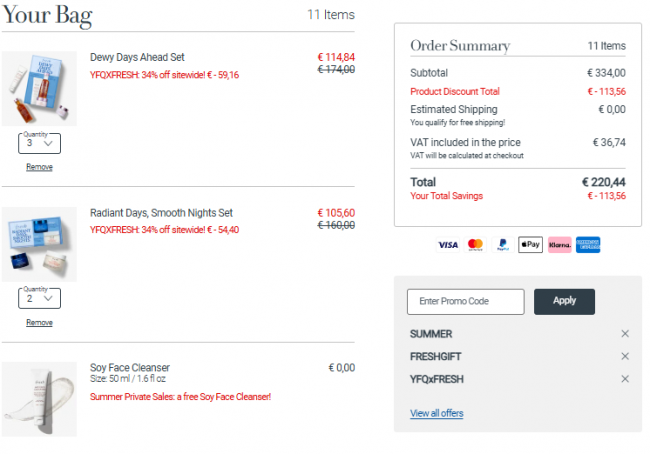Open quantity dropdown for Radiant Days set

pos(39,299)
